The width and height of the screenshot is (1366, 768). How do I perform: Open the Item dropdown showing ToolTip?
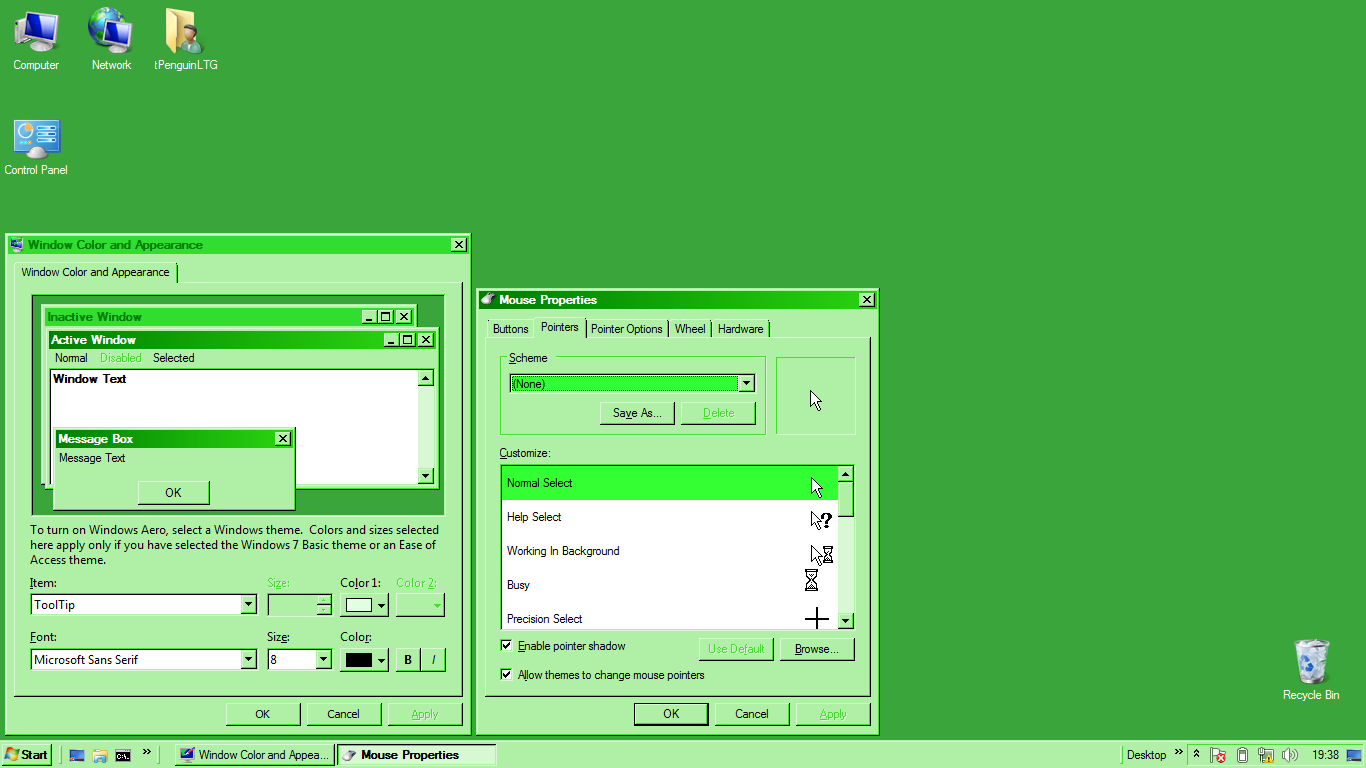[248, 605]
